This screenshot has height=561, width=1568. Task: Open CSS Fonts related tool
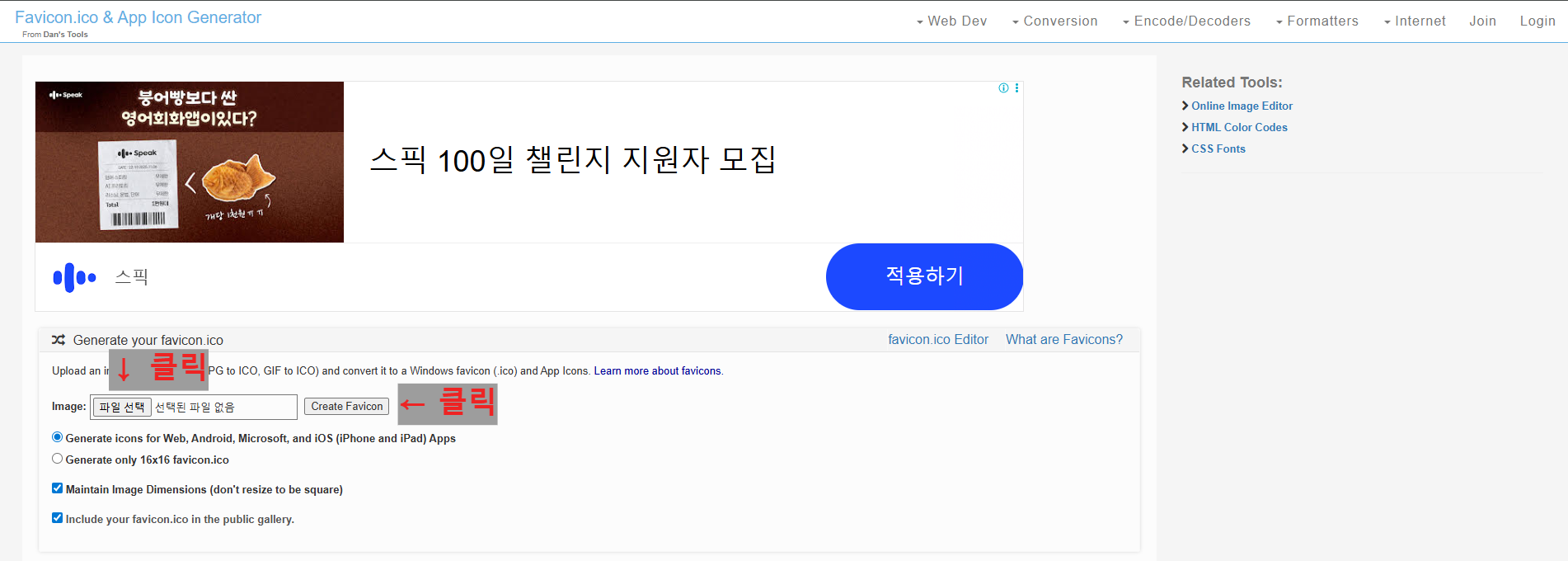click(x=1218, y=148)
